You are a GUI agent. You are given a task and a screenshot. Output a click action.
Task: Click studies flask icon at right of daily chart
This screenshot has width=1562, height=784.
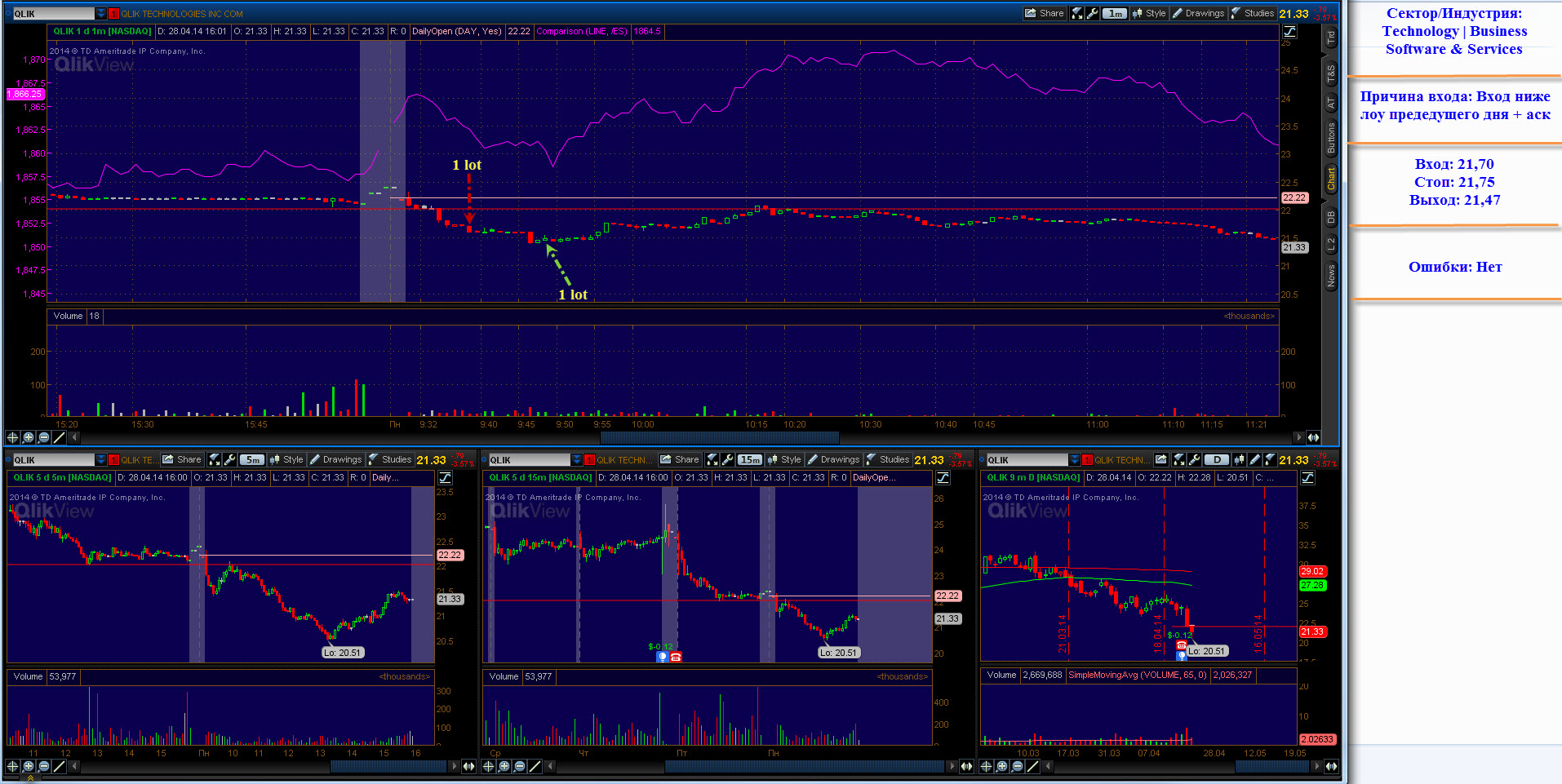click(1270, 459)
